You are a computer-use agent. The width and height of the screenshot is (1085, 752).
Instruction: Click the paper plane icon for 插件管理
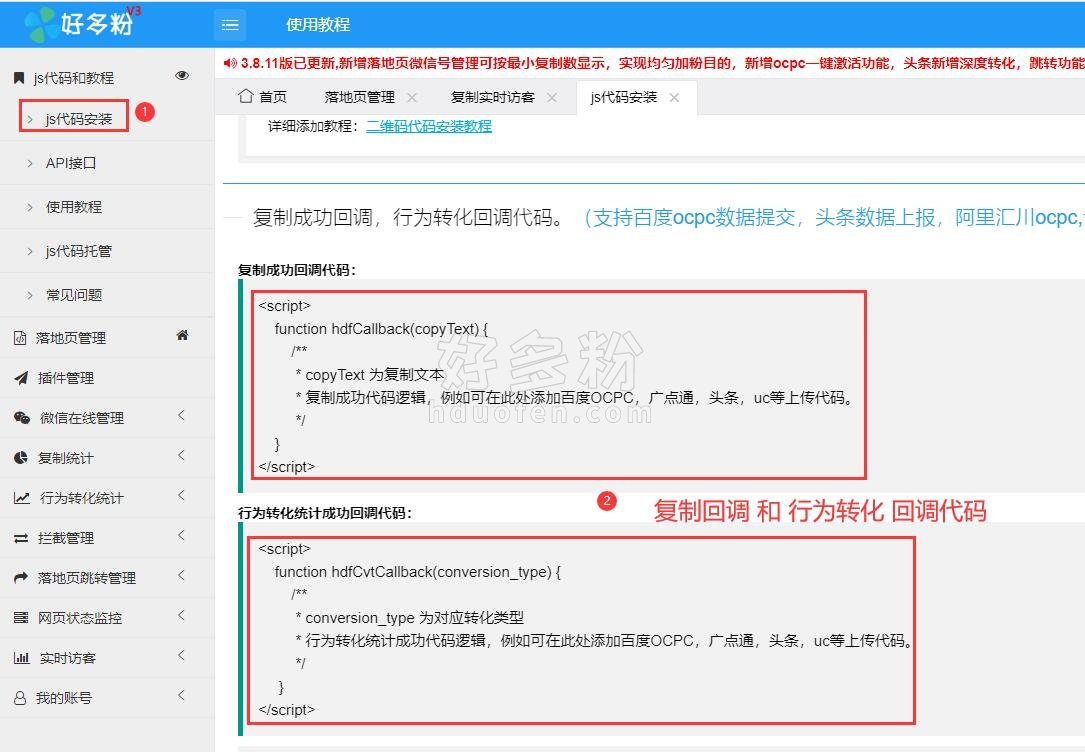(x=21, y=378)
